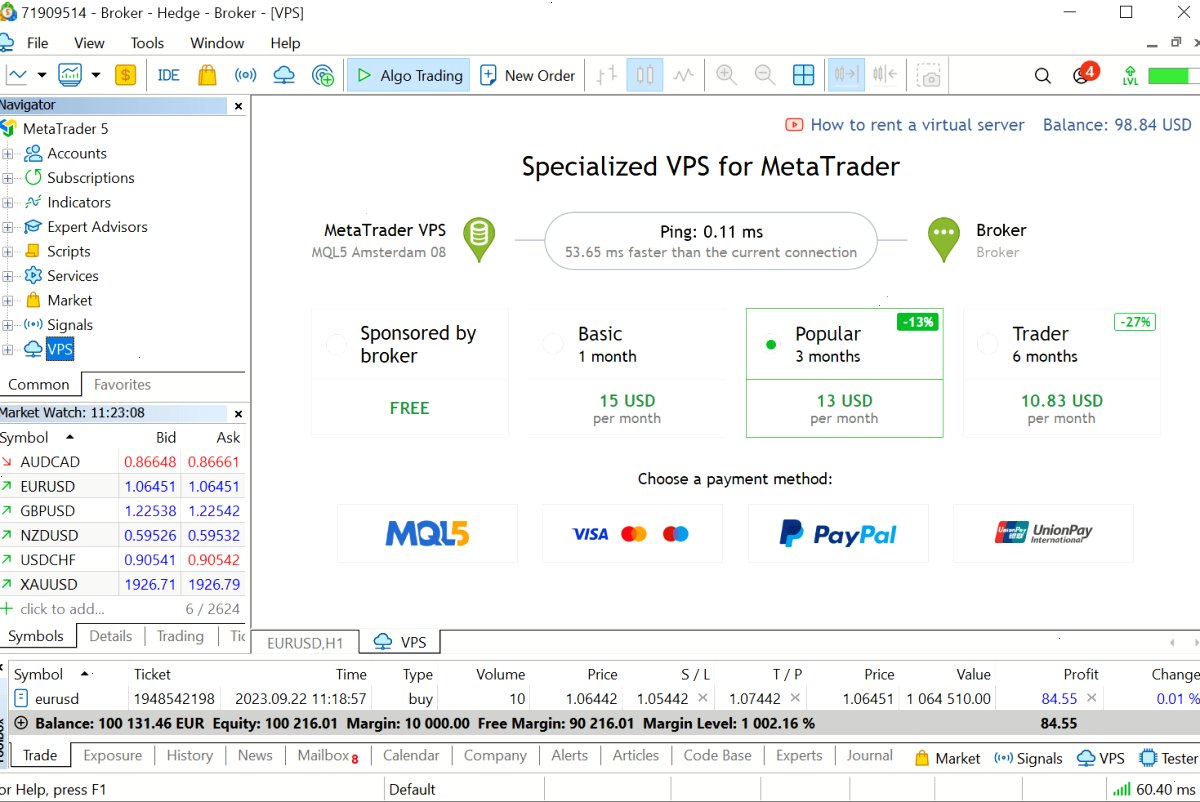The image size is (1200, 802).
Task: Open the Tools menu
Action: tap(147, 43)
